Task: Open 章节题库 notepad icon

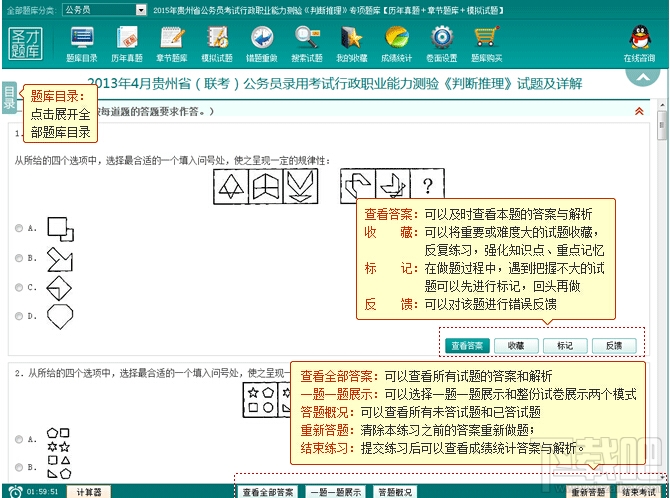Action: coord(172,44)
